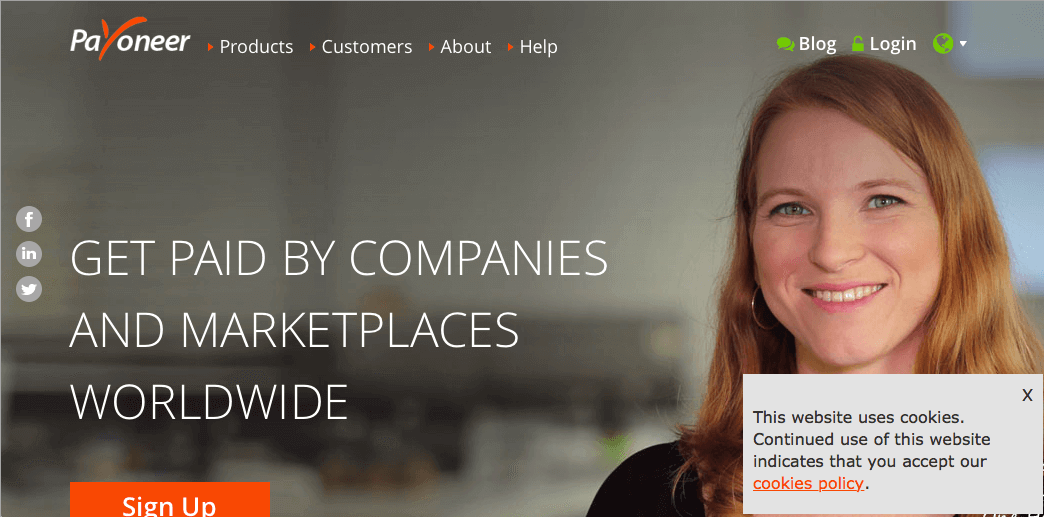1044x517 pixels.
Task: Open the Twitter share icon
Action: pyautogui.click(x=29, y=289)
